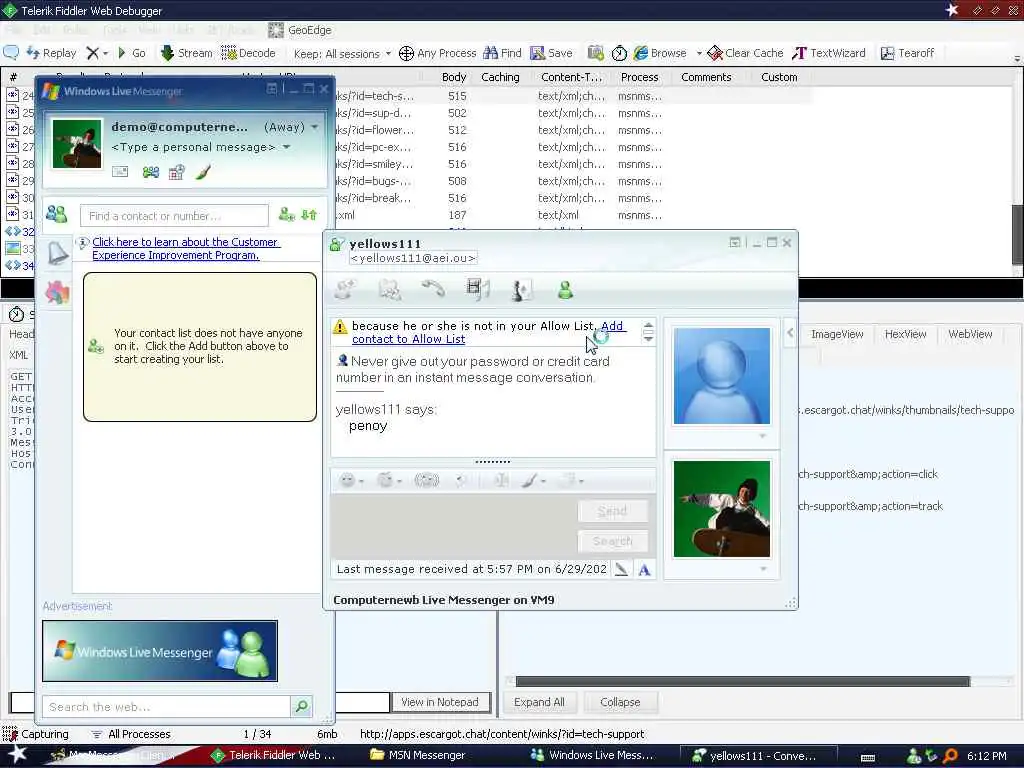Collapse the display picture pane arrow
This screenshot has width=1024, height=768.
[790, 332]
